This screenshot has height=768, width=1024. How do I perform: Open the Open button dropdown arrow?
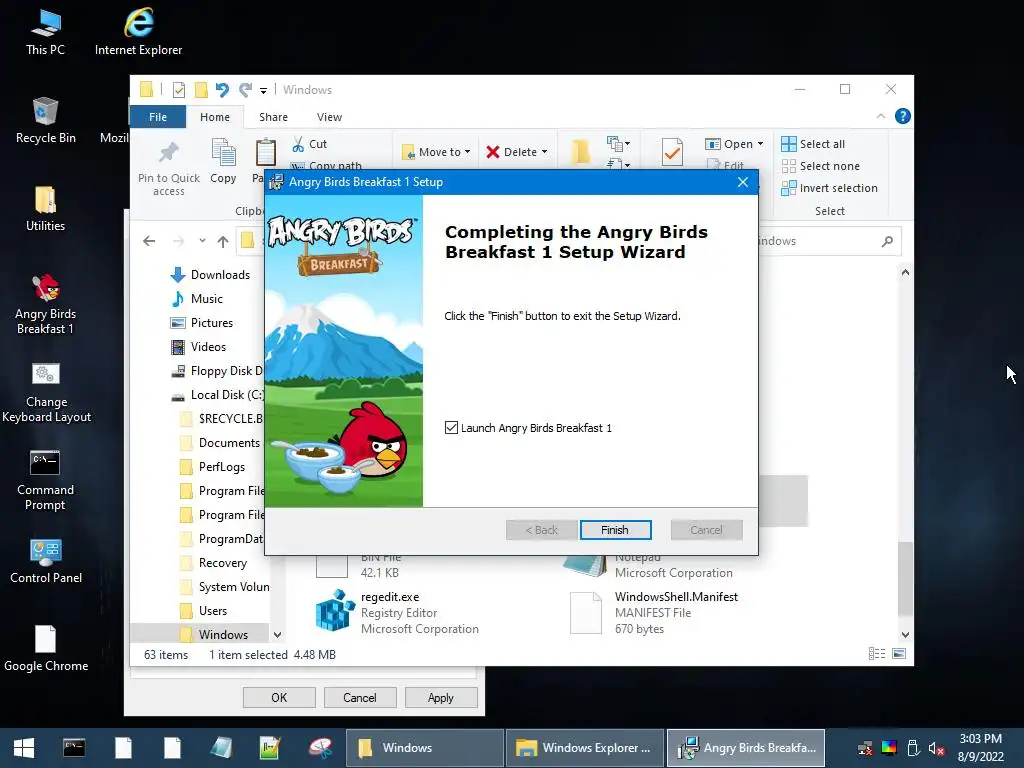pos(760,144)
